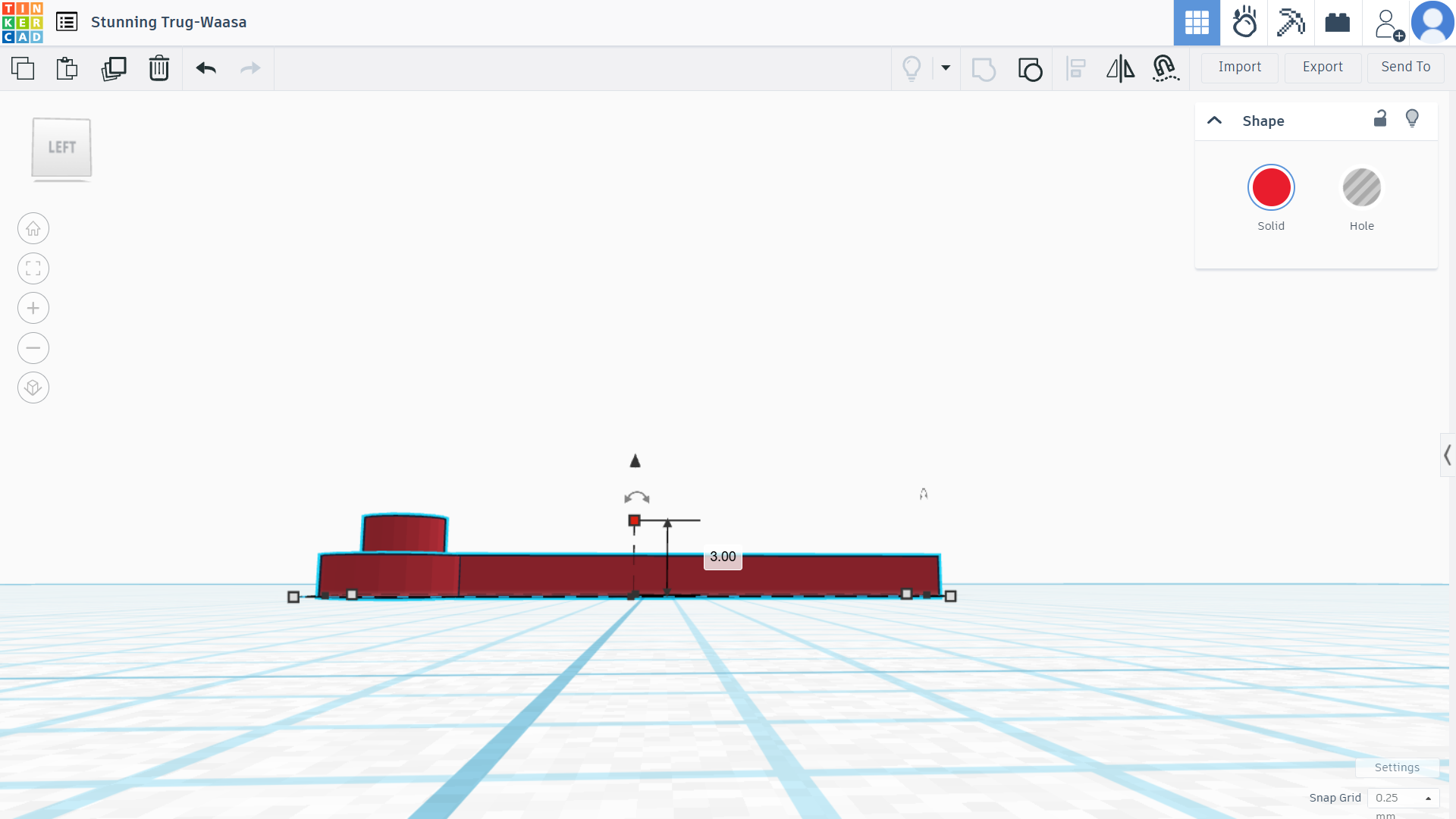Open the Sim Lab workspace
This screenshot has width=1456, height=819.
[x=1244, y=23]
